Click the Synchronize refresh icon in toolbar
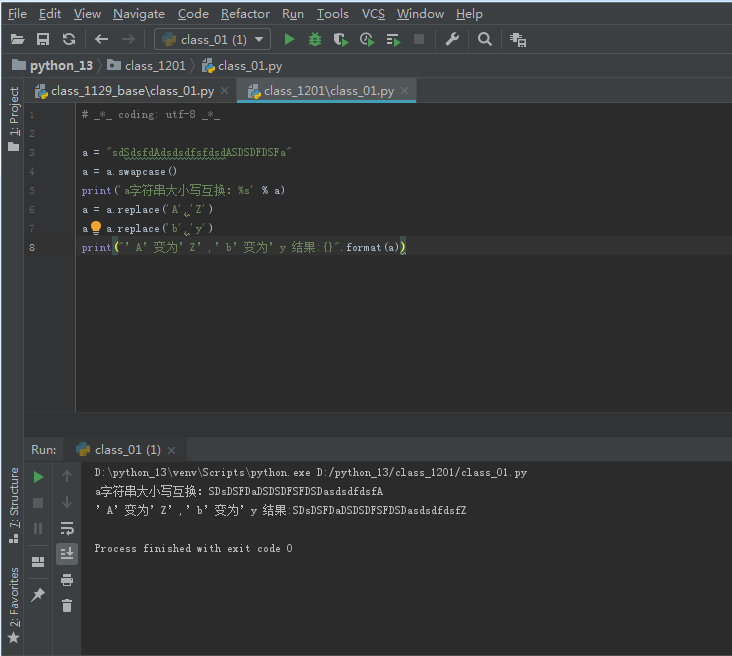Viewport: 732px width, 656px height. coord(69,39)
